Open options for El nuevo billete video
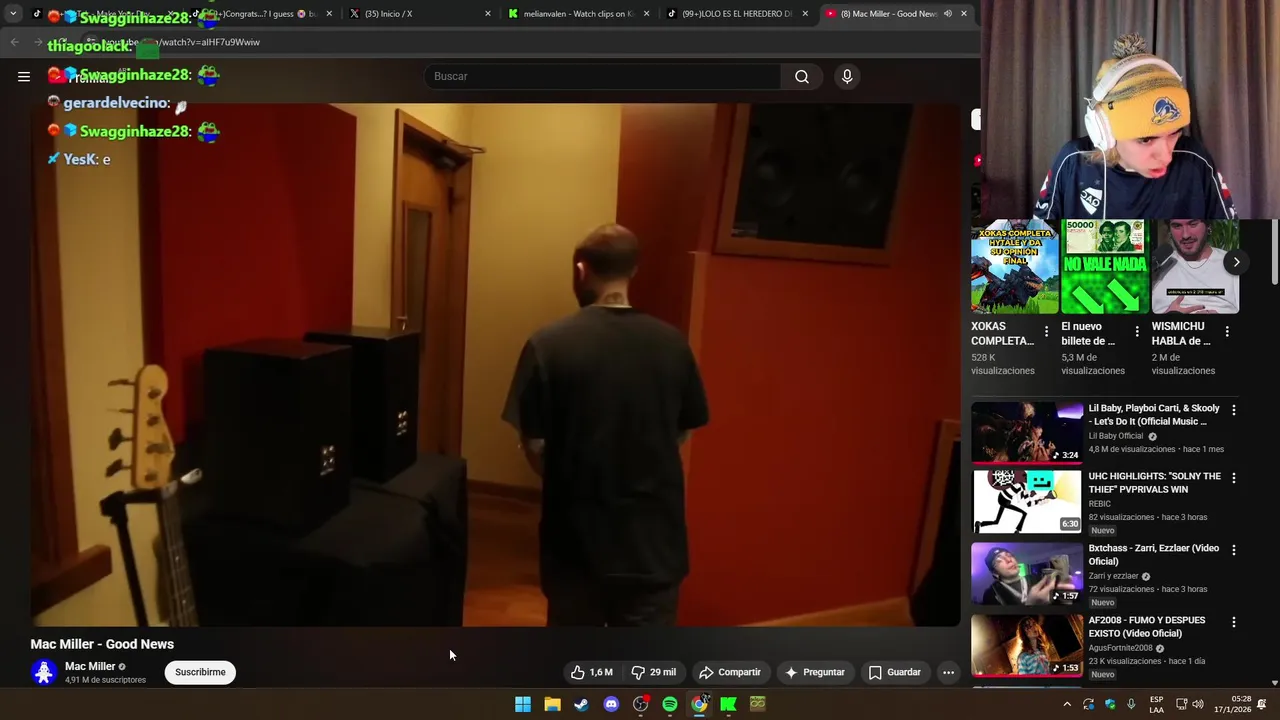 point(1136,331)
